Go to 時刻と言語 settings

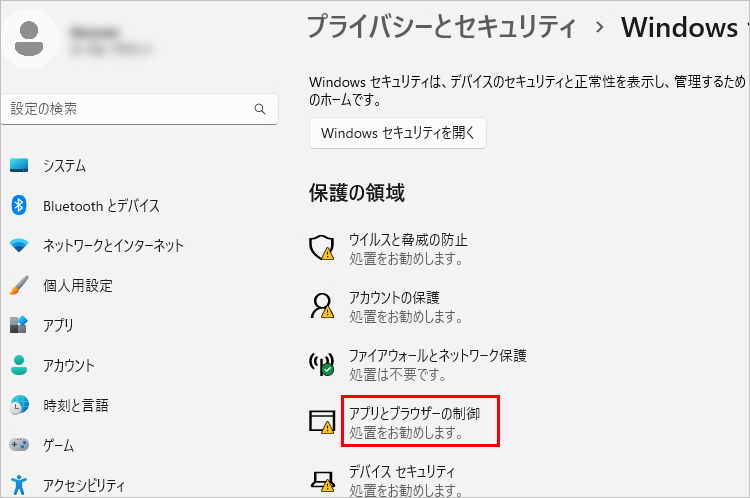[75, 406]
